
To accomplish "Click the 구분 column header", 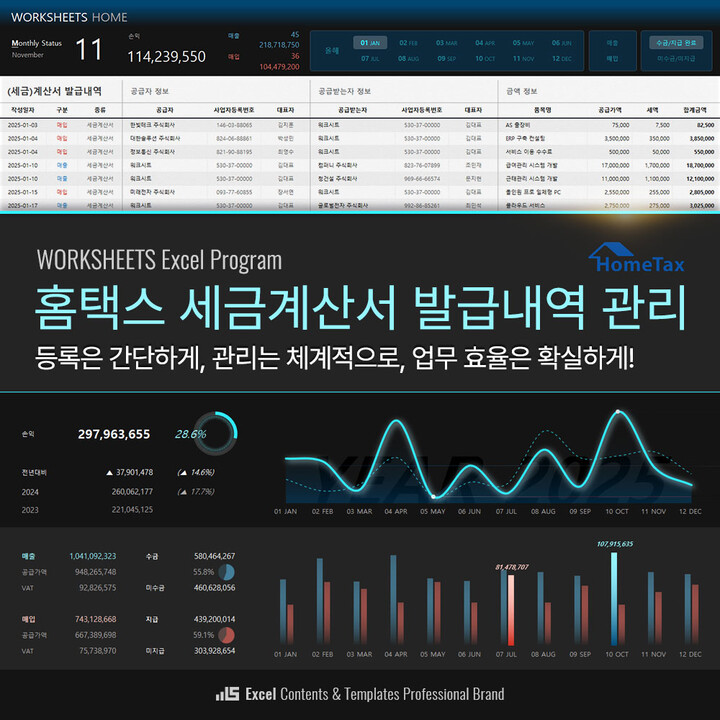I will (62, 110).
